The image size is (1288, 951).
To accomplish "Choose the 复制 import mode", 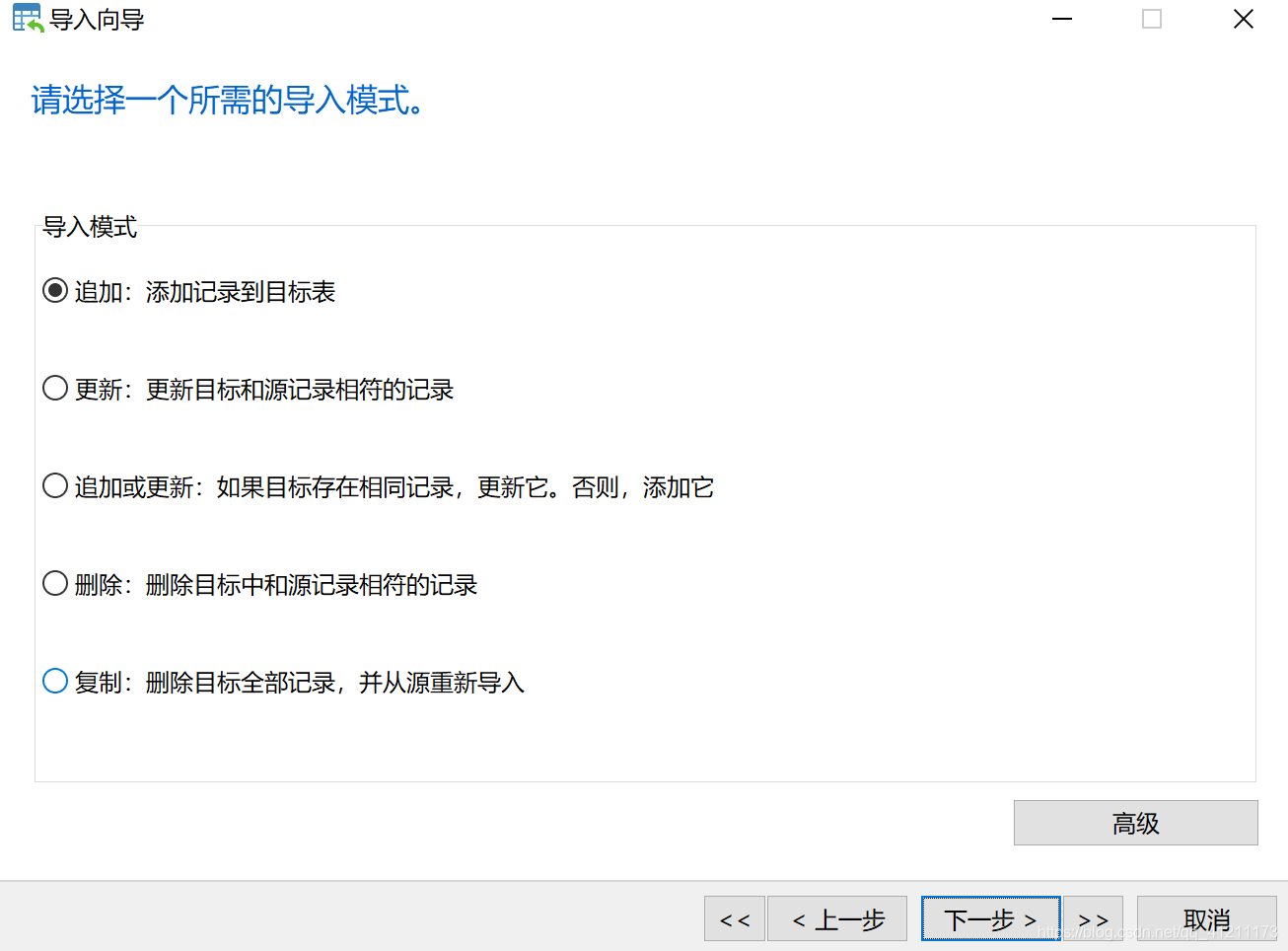I will point(55,681).
